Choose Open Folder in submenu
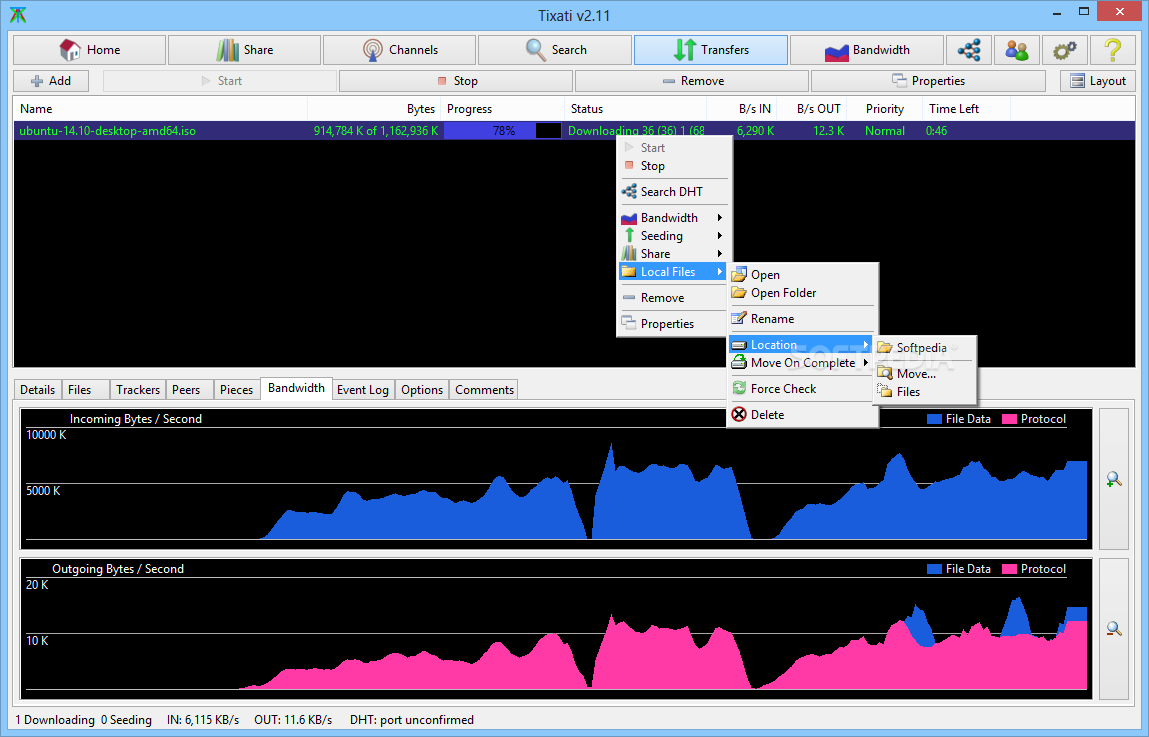 802,293
